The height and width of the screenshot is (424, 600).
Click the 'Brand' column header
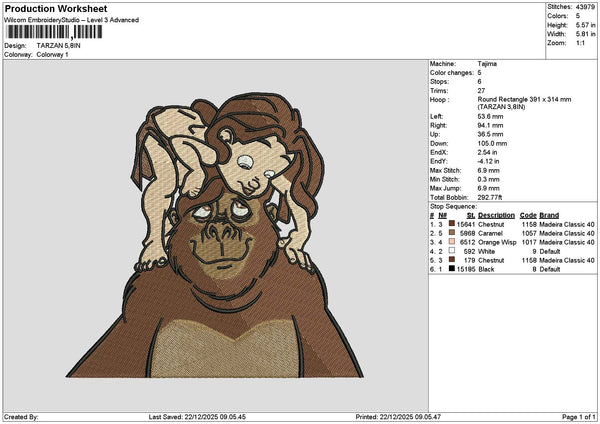[549, 215]
